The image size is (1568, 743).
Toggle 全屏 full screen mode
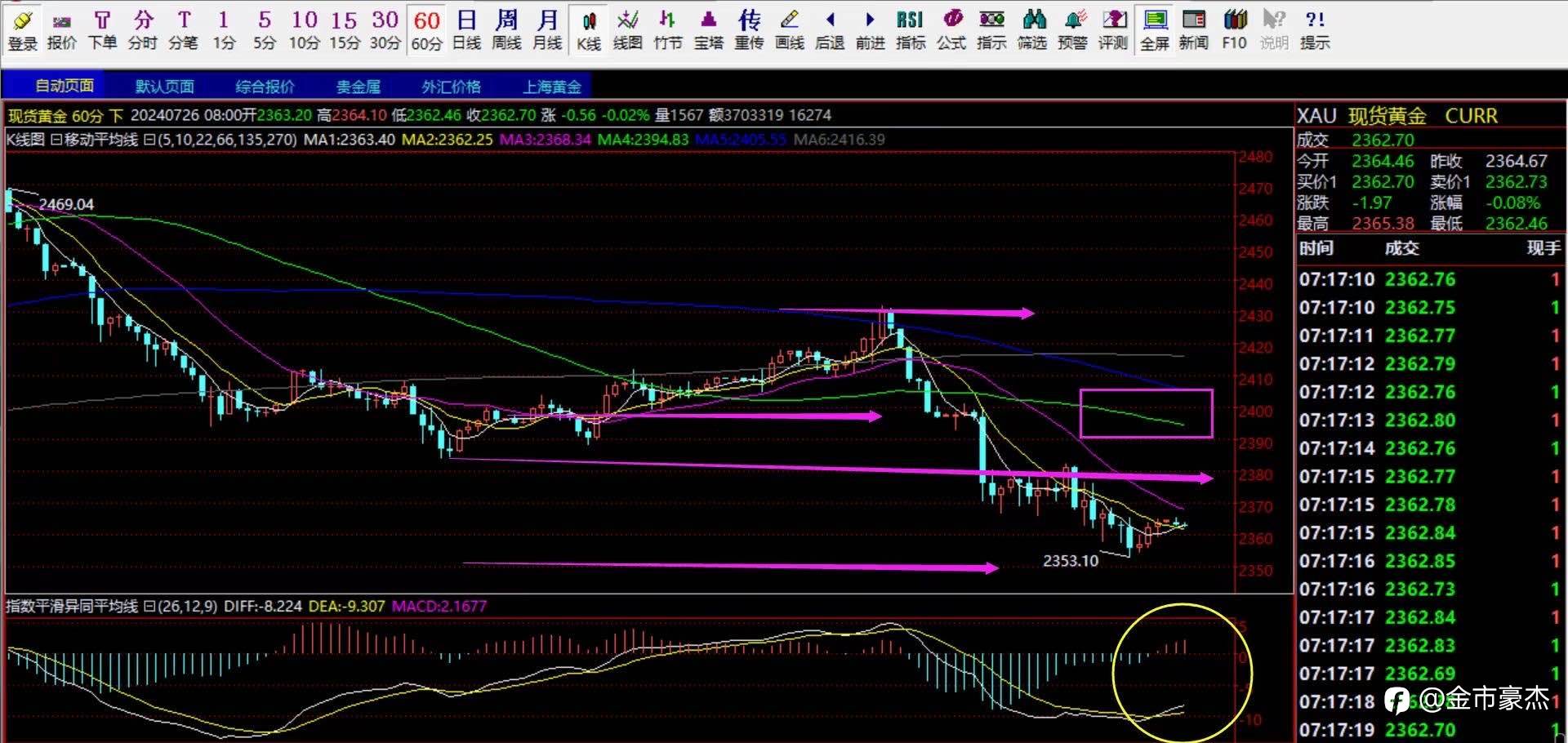[x=1154, y=30]
